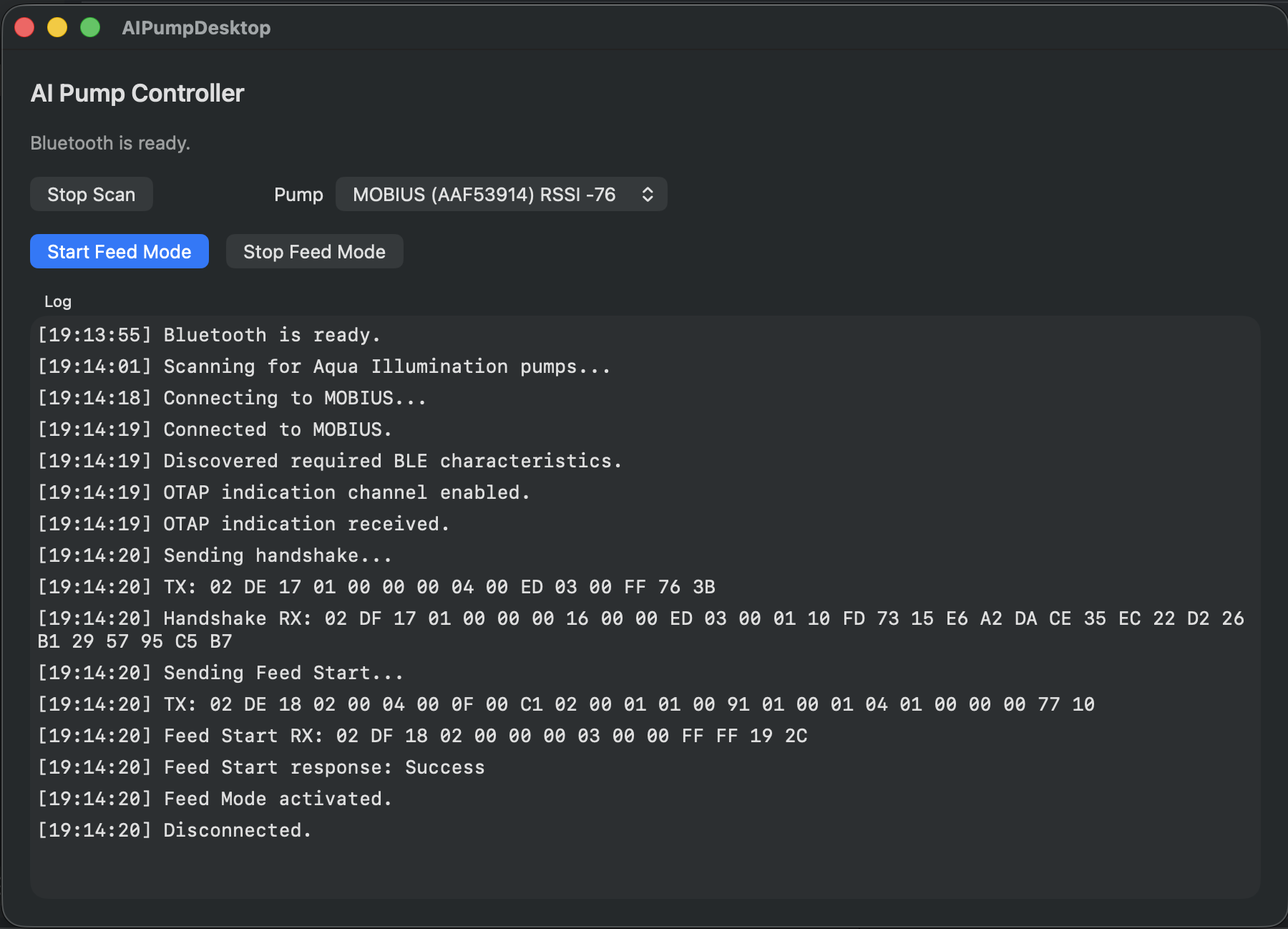Image resolution: width=1288 pixels, height=929 pixels.
Task: Click the up-down chevron on the MOBIUS selector
Action: tap(648, 195)
